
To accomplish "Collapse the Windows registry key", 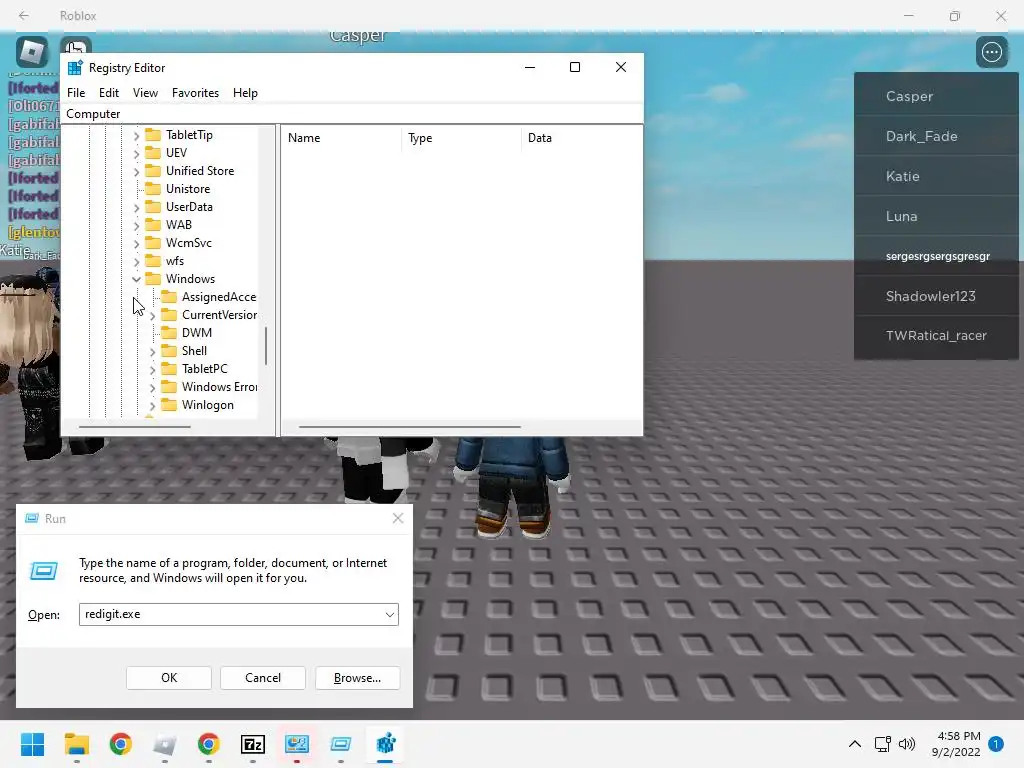I will [x=136, y=280].
